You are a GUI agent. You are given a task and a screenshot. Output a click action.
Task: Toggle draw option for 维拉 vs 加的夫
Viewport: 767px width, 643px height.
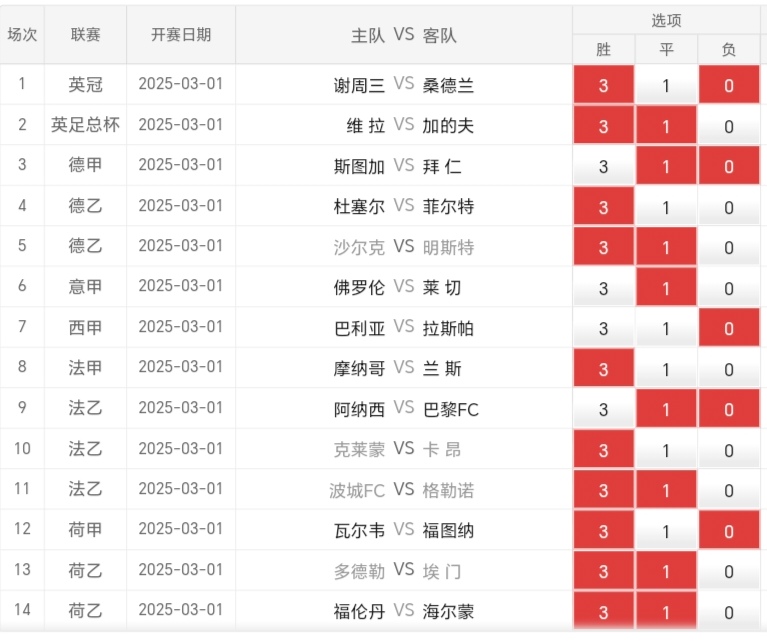tap(666, 126)
